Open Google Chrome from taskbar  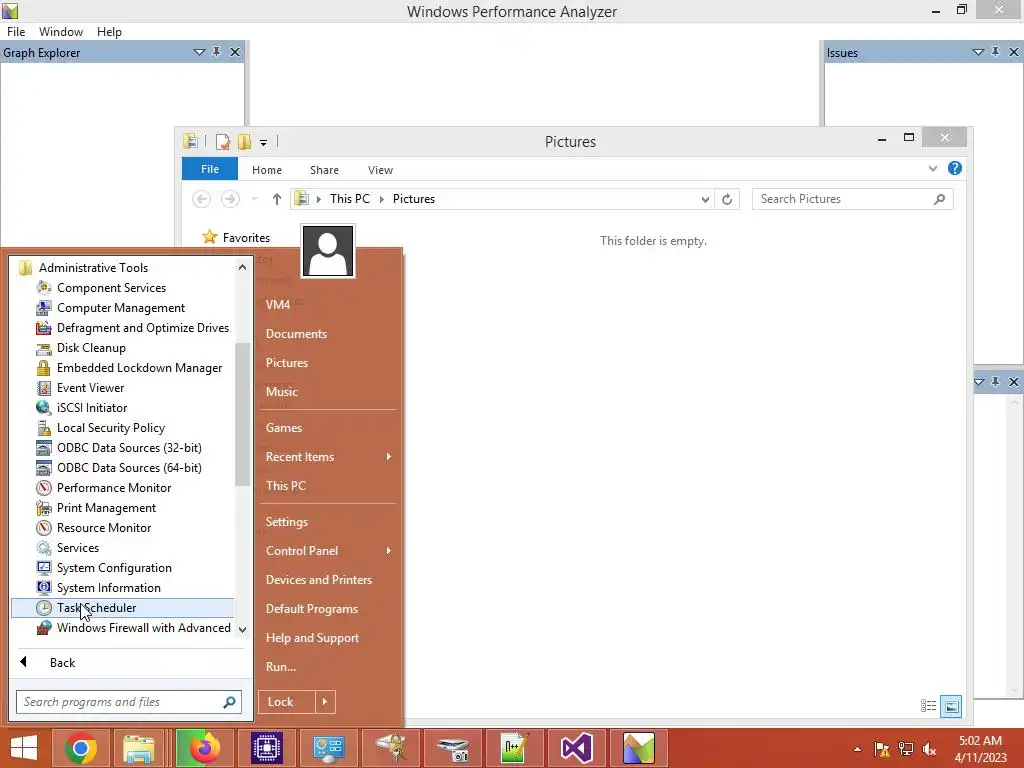point(81,748)
